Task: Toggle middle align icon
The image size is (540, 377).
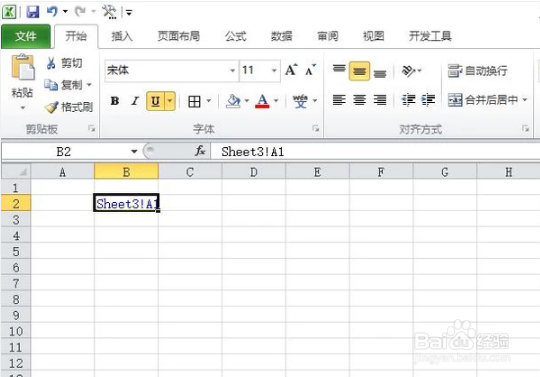Action: (359, 71)
